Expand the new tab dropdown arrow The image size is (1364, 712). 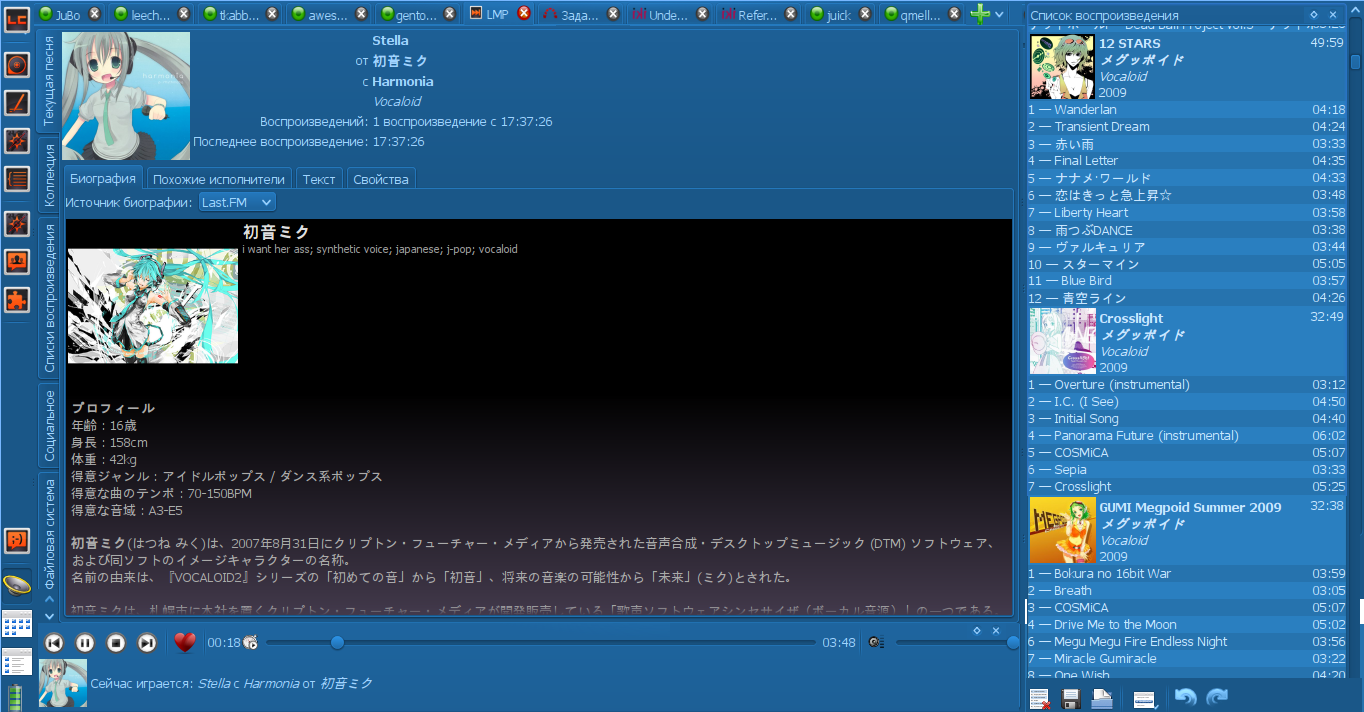(999, 15)
